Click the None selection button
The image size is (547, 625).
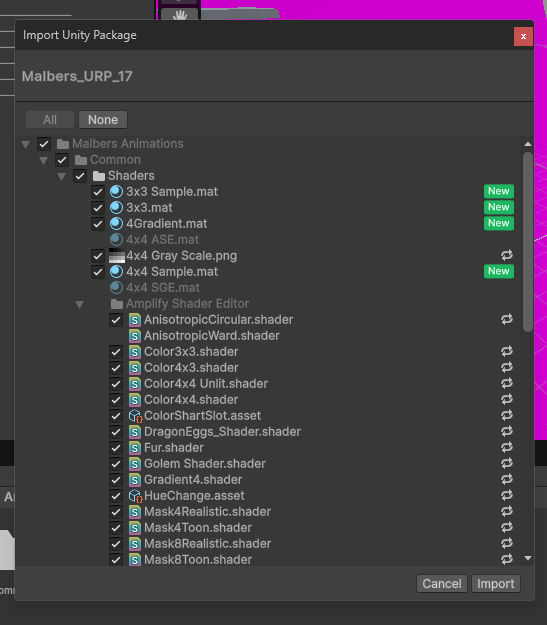103,120
